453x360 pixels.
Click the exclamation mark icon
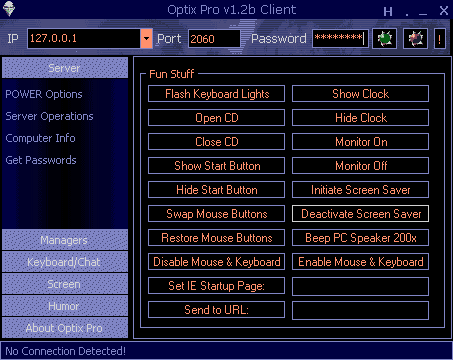(x=440, y=39)
